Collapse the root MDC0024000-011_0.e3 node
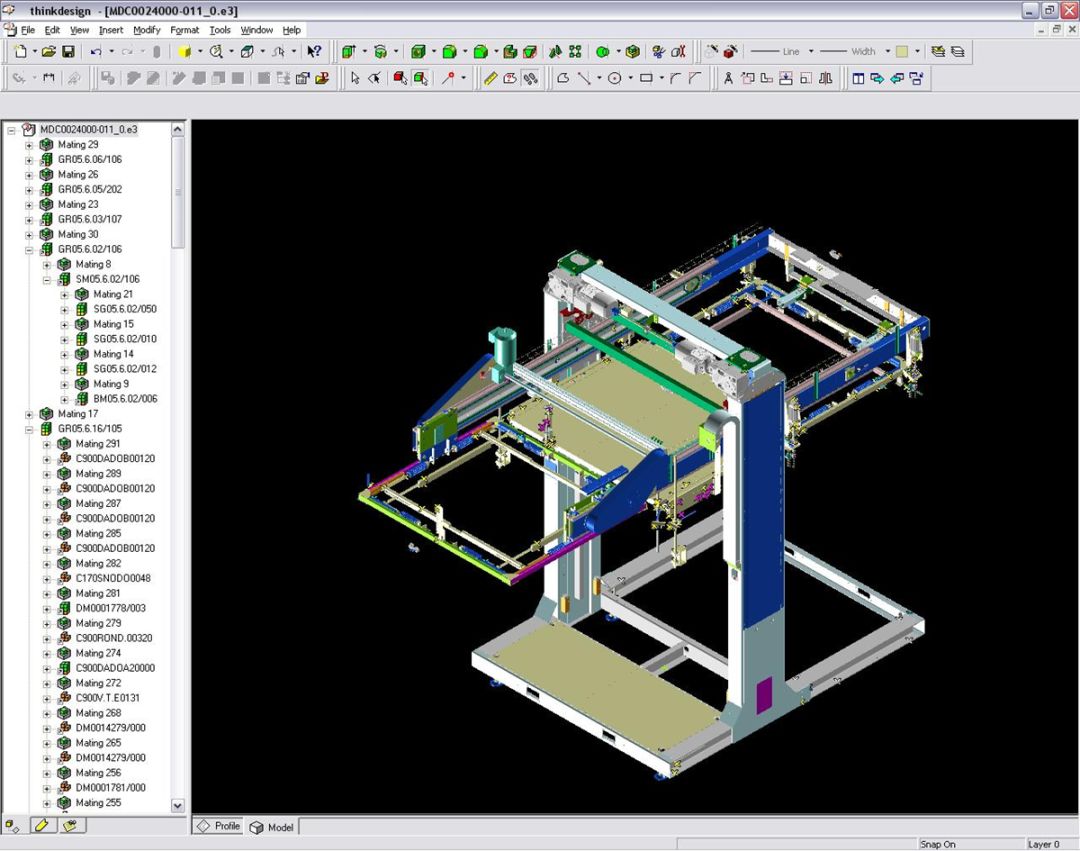Viewport: 1080px width, 851px height. click(x=11, y=130)
